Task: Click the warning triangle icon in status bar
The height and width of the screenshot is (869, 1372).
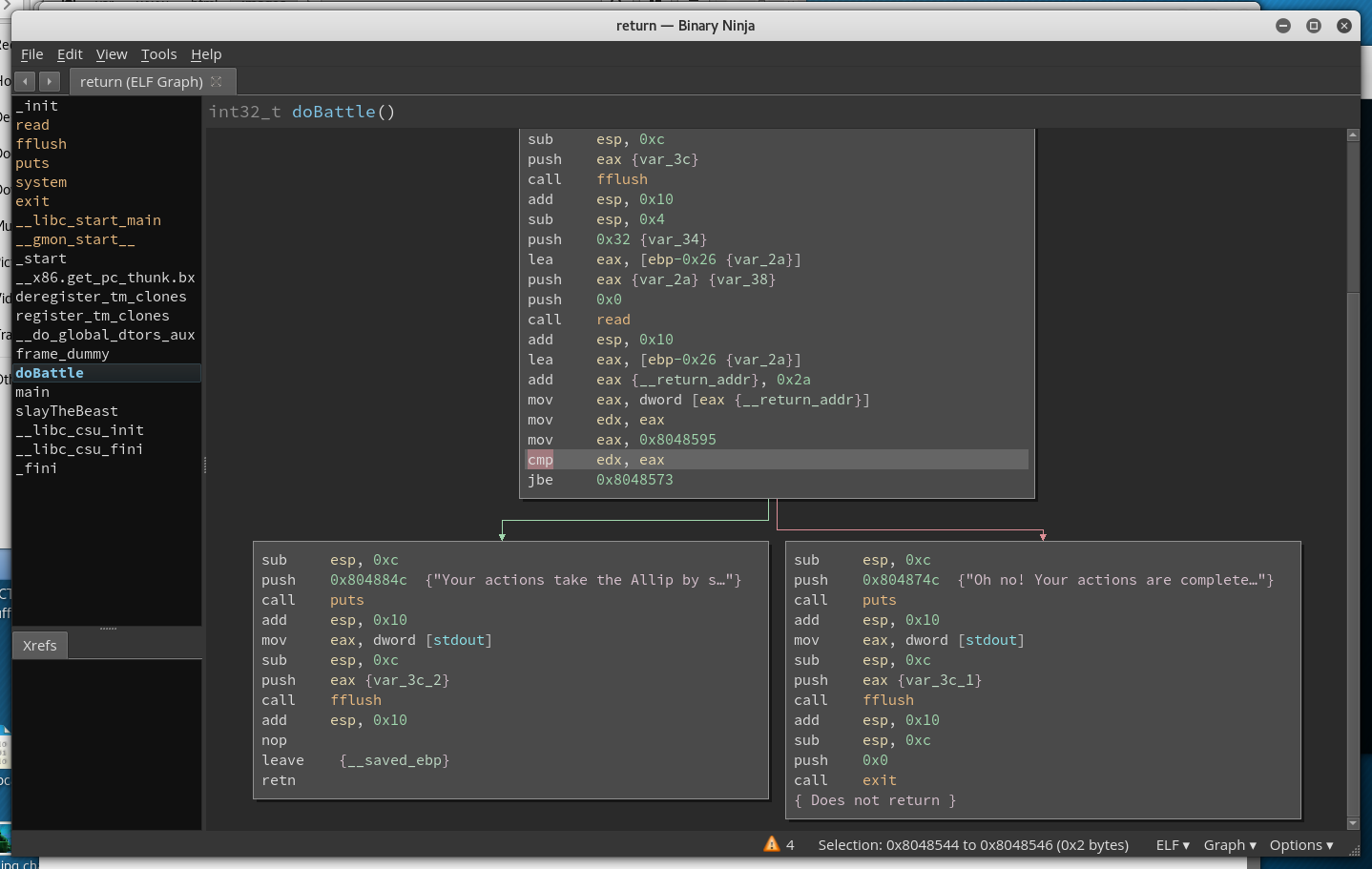Action: pos(772,844)
